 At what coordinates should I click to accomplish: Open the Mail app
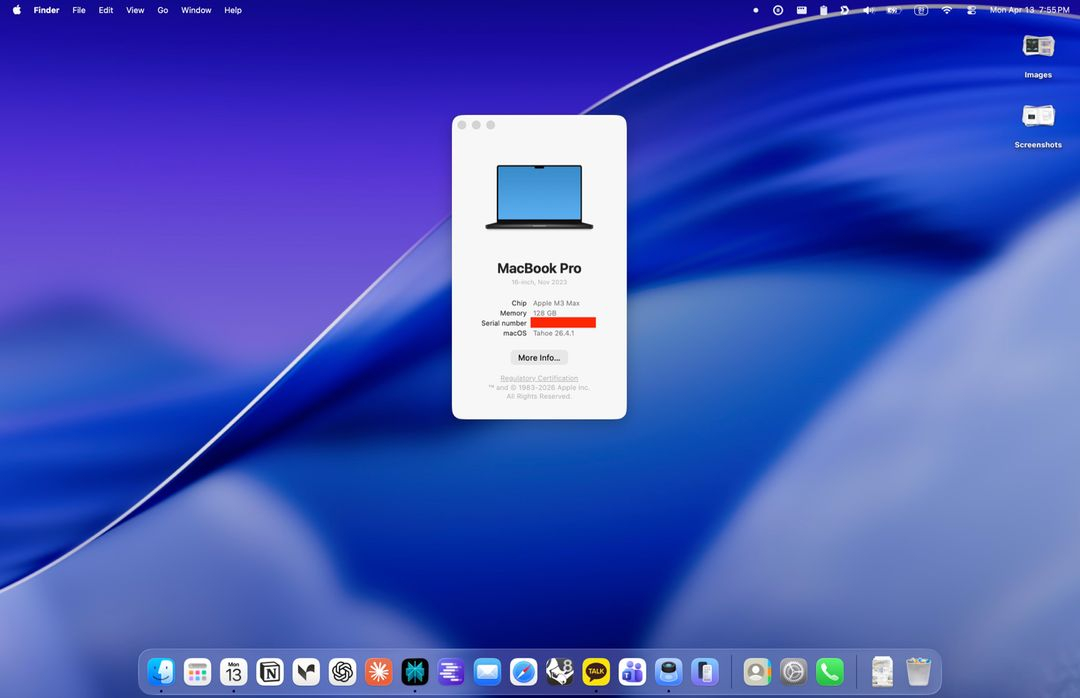click(487, 671)
